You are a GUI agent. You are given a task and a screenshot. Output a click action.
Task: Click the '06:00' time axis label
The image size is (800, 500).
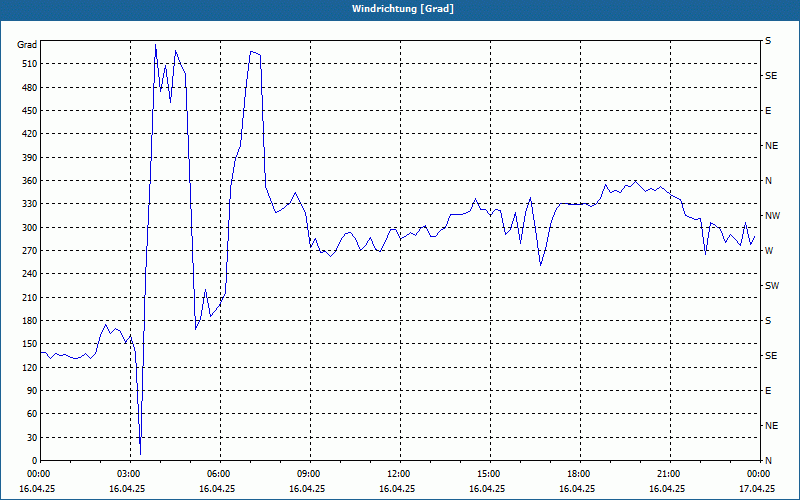[220, 474]
